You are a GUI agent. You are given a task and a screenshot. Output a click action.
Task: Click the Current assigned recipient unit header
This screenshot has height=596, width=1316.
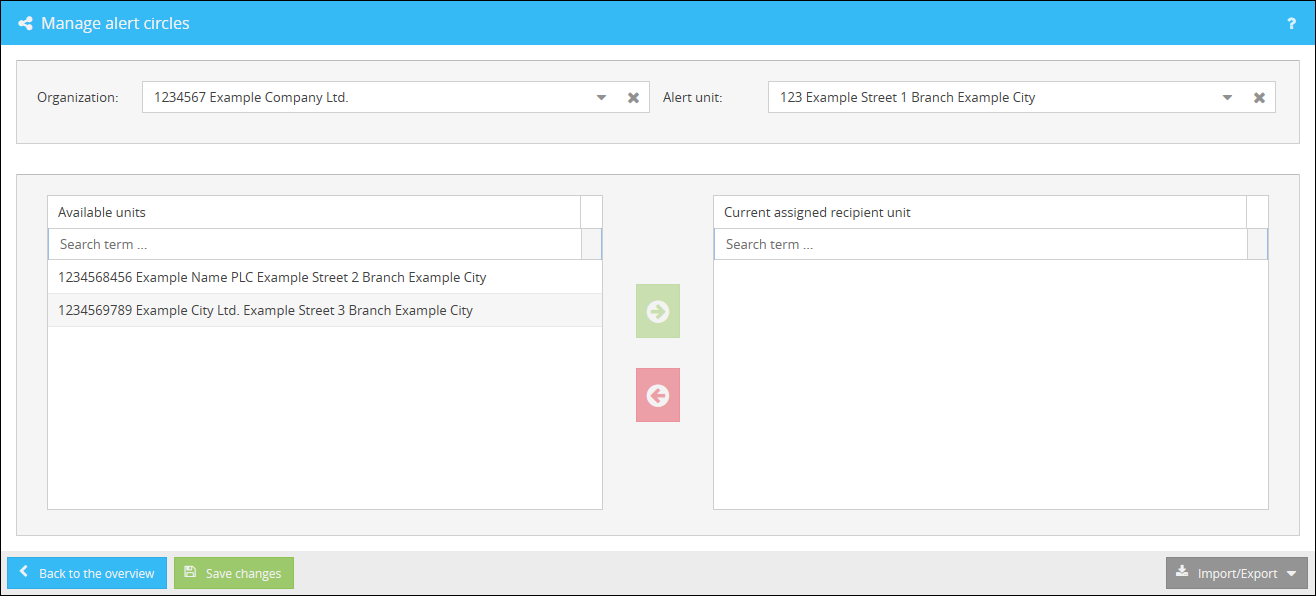[980, 212]
